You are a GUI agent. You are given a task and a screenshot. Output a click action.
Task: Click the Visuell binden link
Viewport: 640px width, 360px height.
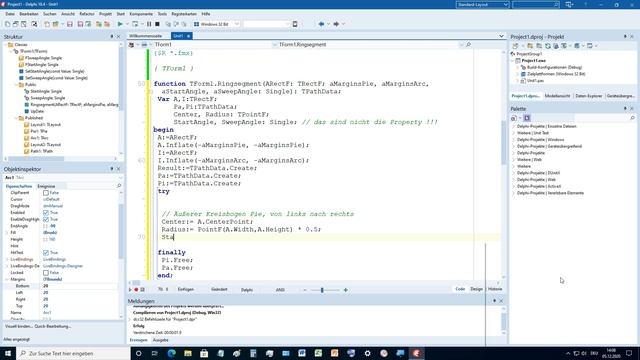18,327
